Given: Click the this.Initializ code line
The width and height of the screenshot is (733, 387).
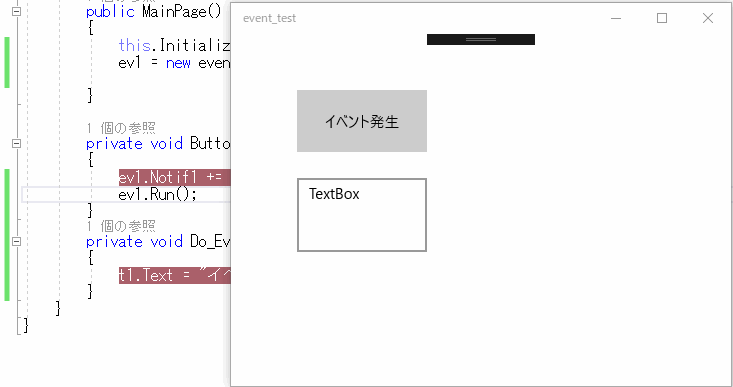Looking at the screenshot, I should (174, 45).
